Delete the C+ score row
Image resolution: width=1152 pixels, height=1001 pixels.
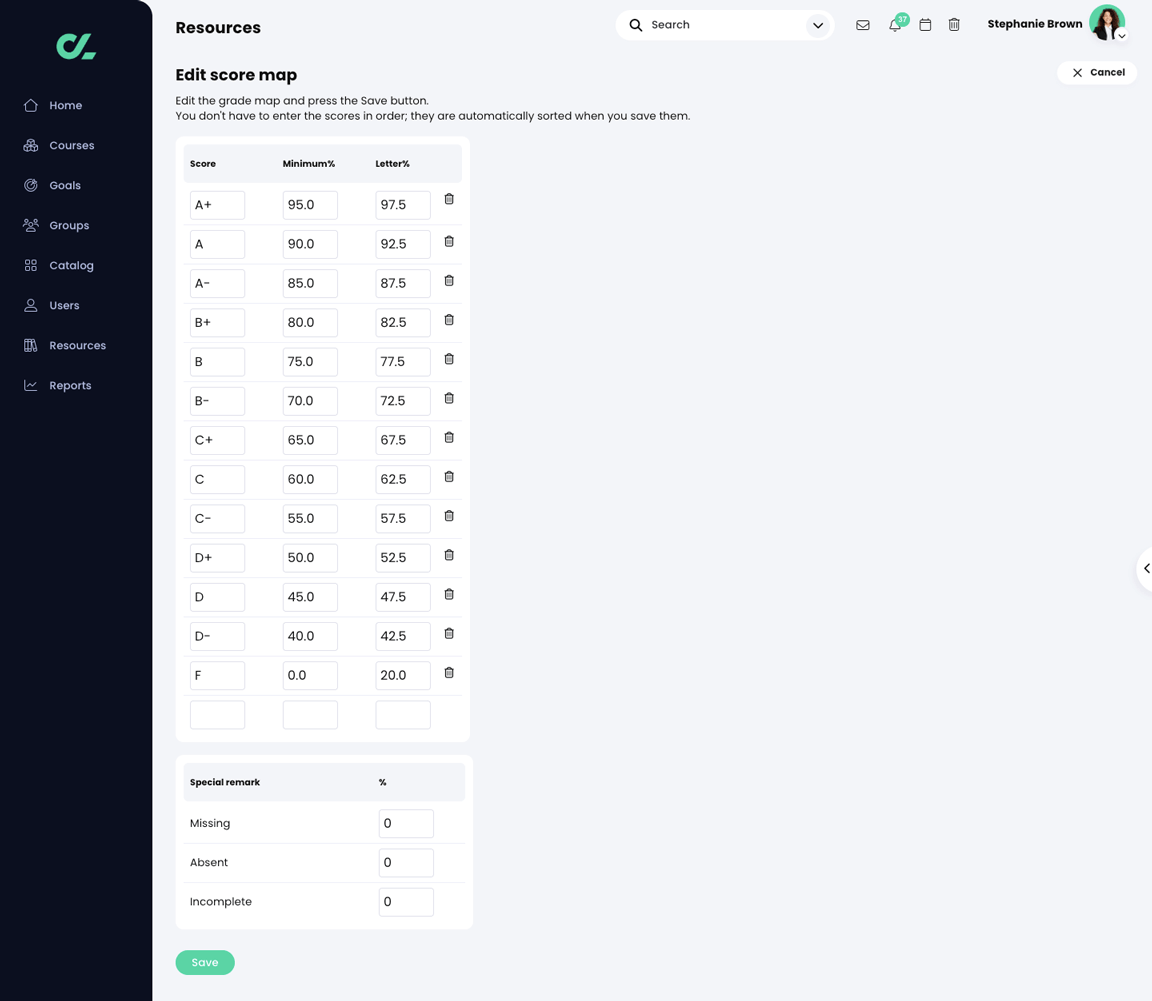coord(449,437)
